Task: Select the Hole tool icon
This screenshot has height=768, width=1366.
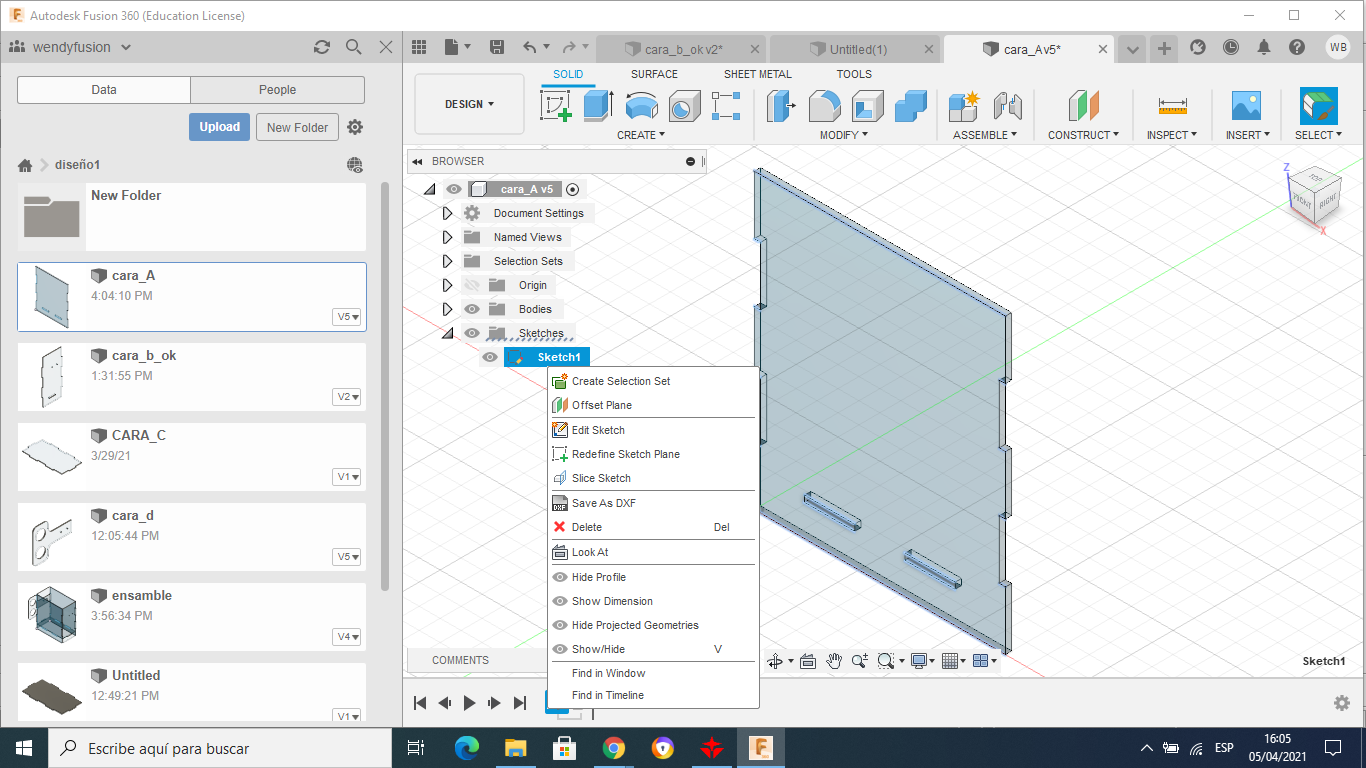Action: tap(684, 105)
